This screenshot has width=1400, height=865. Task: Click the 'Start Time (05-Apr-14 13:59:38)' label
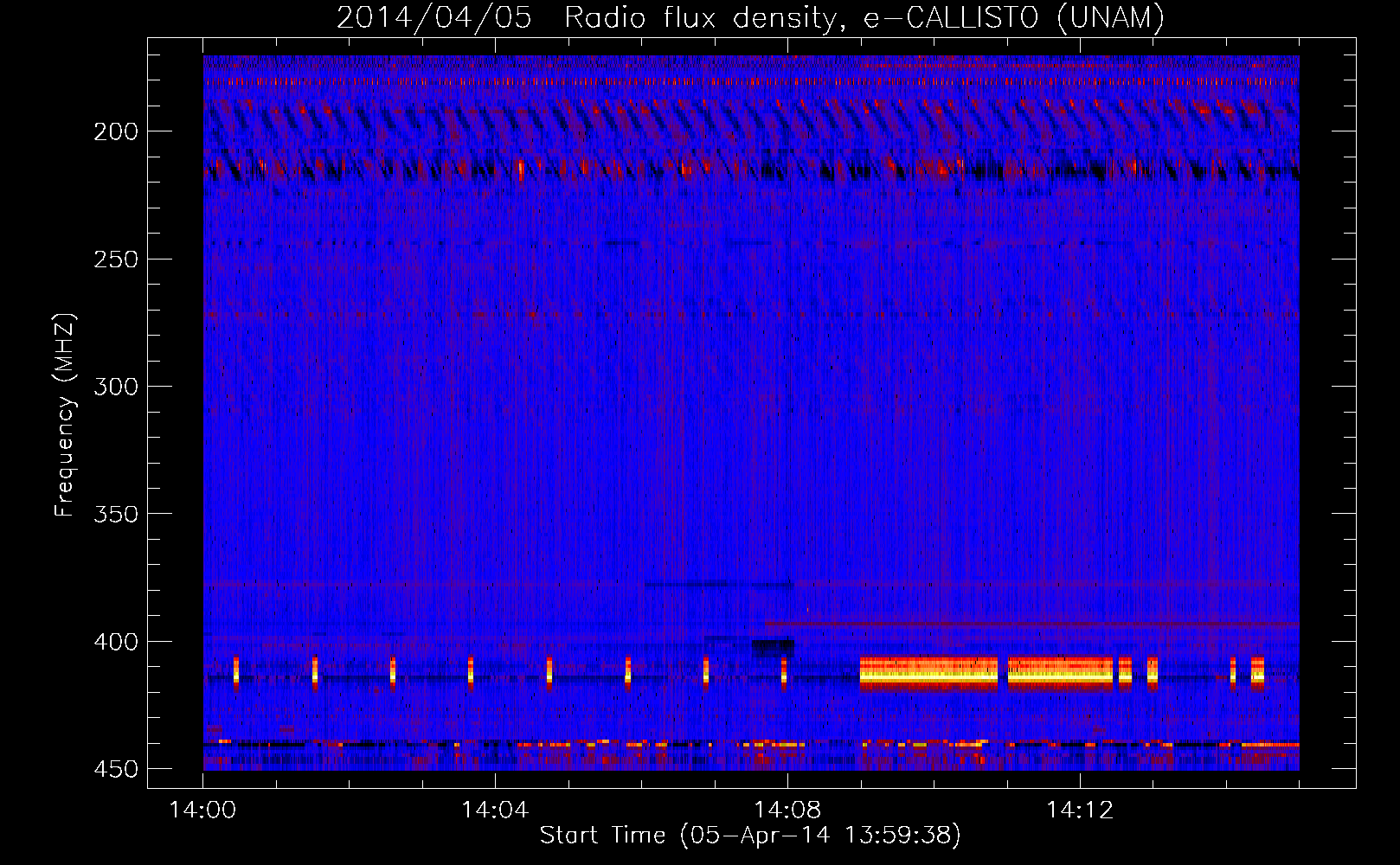750,836
